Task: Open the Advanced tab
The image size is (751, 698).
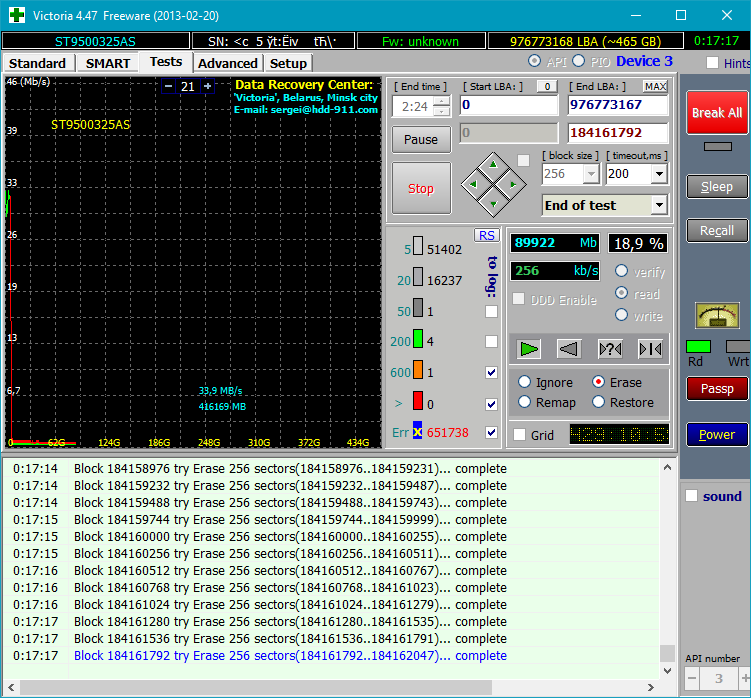Action: [x=227, y=63]
